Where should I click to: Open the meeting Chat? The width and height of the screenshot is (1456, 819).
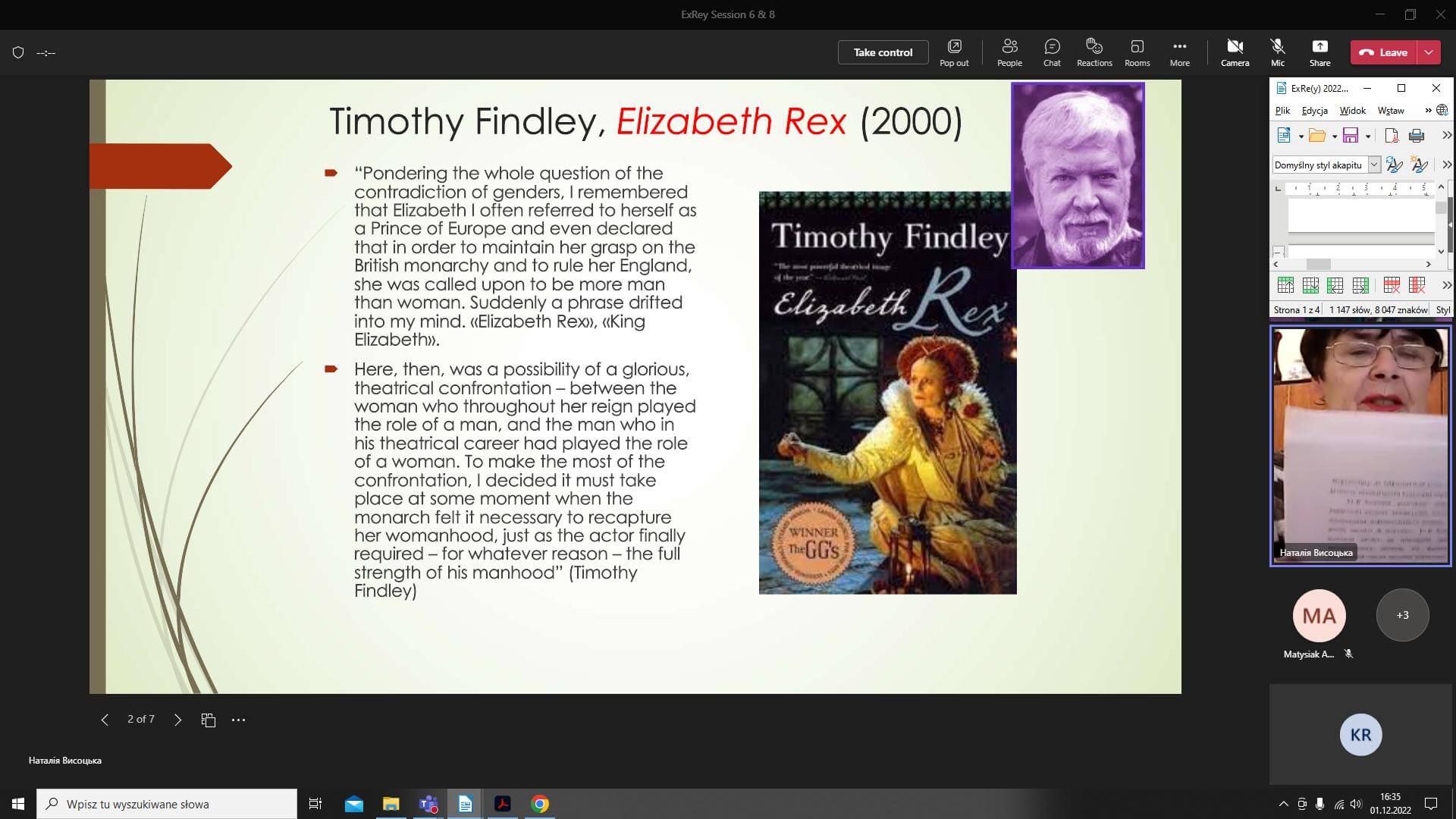coord(1052,52)
